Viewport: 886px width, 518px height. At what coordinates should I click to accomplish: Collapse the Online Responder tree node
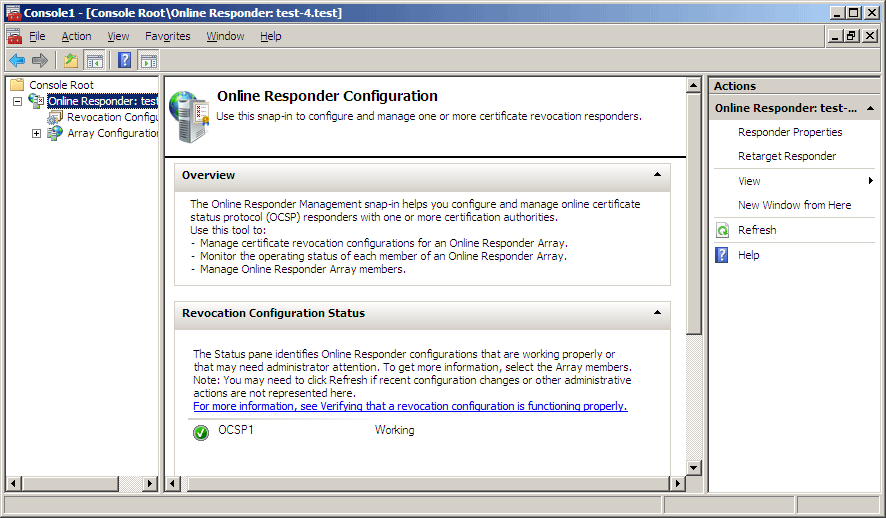click(x=18, y=101)
